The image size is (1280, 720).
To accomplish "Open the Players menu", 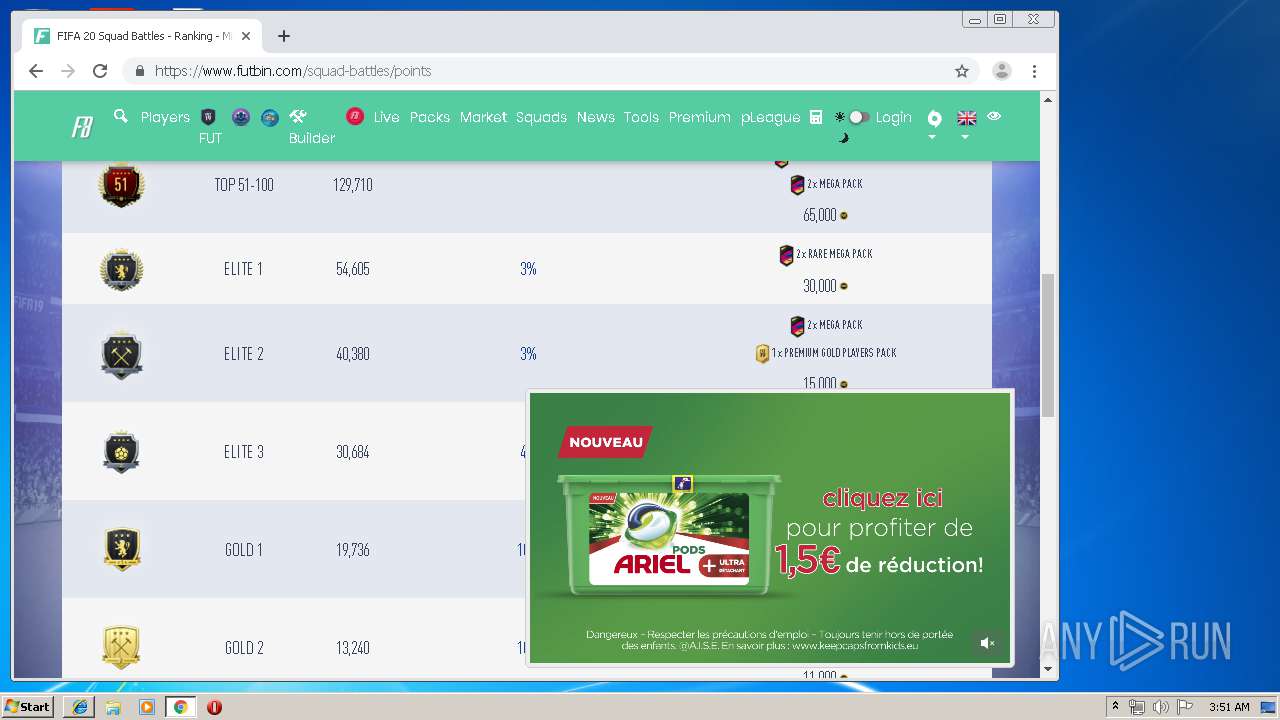I will (x=165, y=117).
